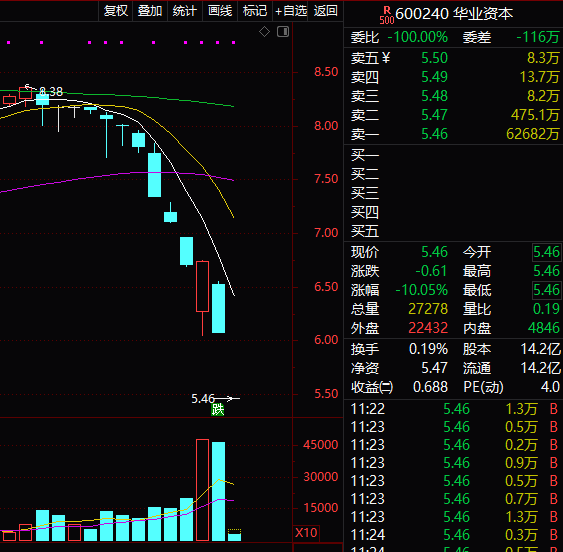Click the 5.46 current price chart label
This screenshot has width=563, height=552.
tap(203, 398)
